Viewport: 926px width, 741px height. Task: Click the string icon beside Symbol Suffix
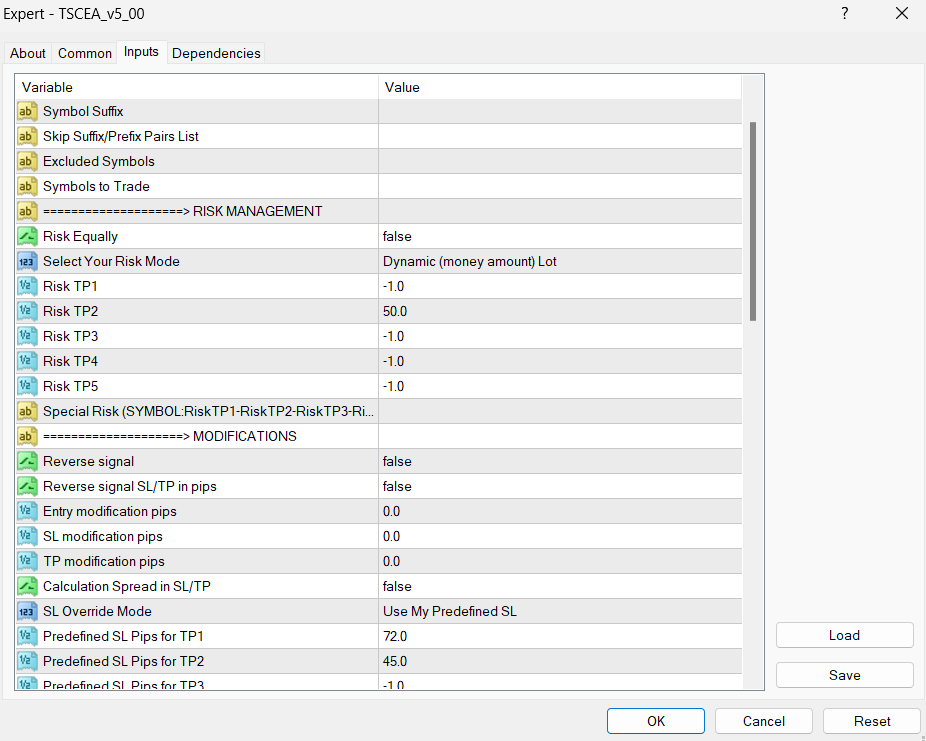28,111
